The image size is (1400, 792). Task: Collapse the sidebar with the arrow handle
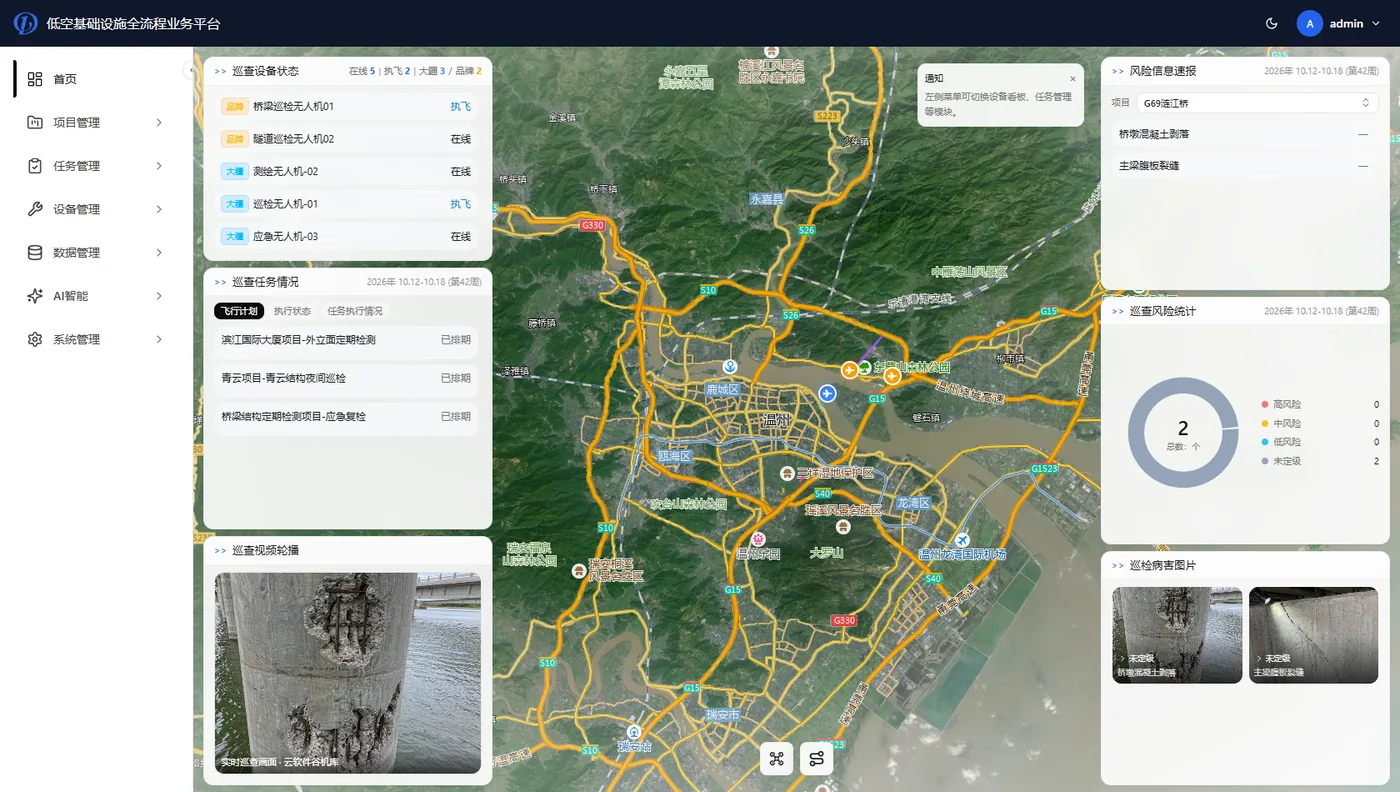coord(190,70)
